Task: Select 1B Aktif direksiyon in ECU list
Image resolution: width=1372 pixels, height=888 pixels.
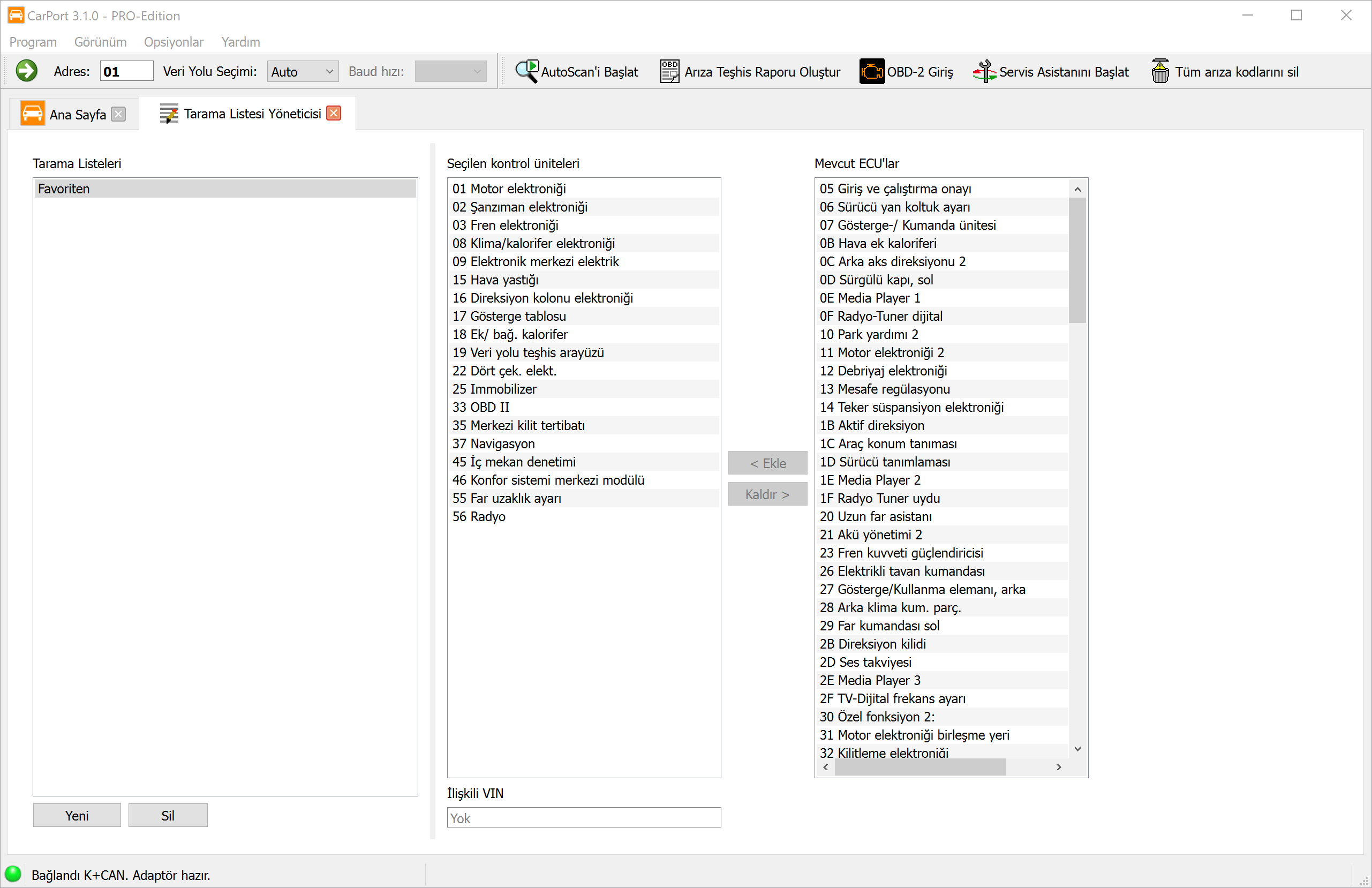Action: pyautogui.click(x=872, y=426)
